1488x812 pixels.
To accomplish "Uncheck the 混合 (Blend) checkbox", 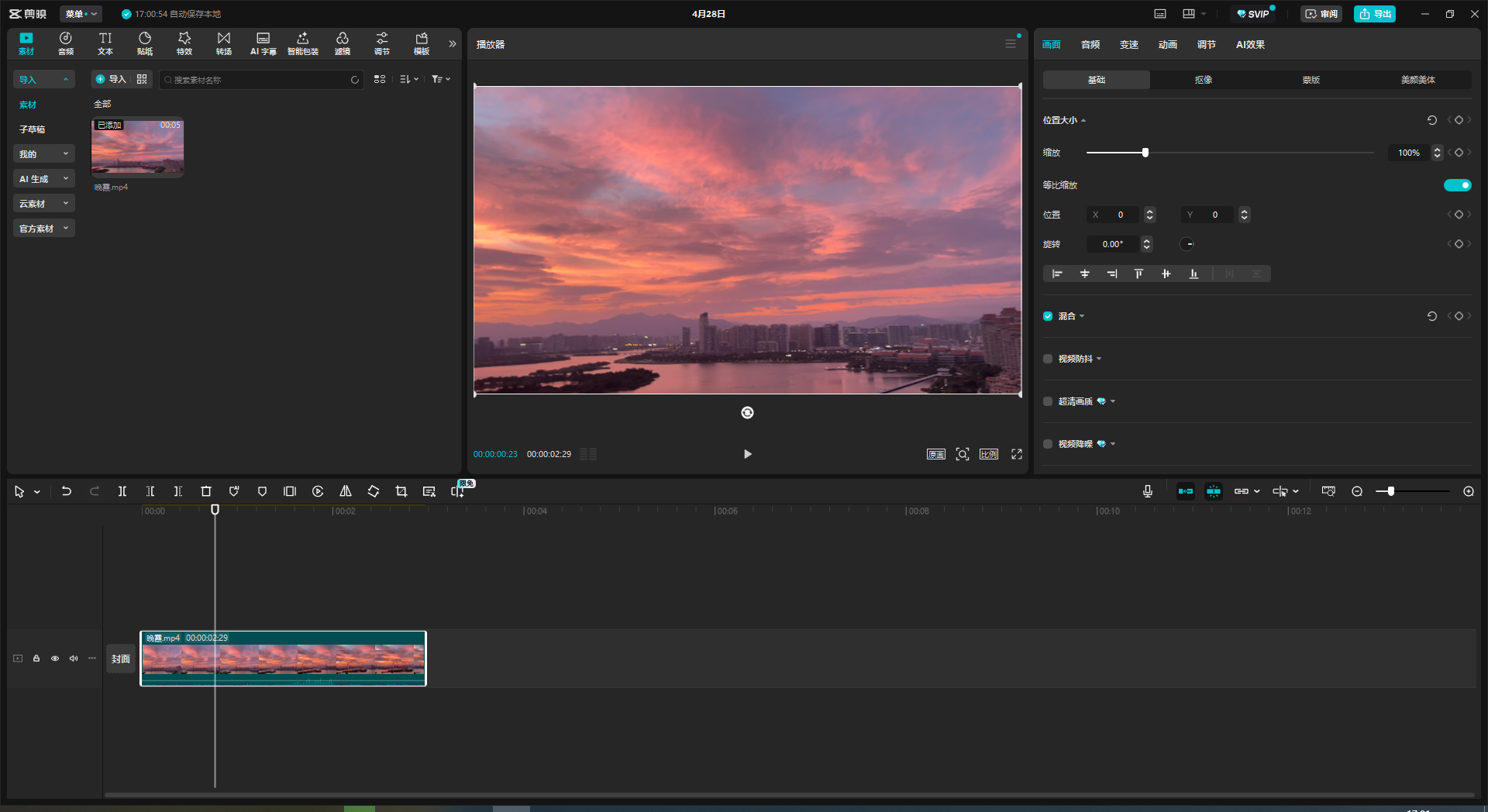I will click(x=1048, y=316).
